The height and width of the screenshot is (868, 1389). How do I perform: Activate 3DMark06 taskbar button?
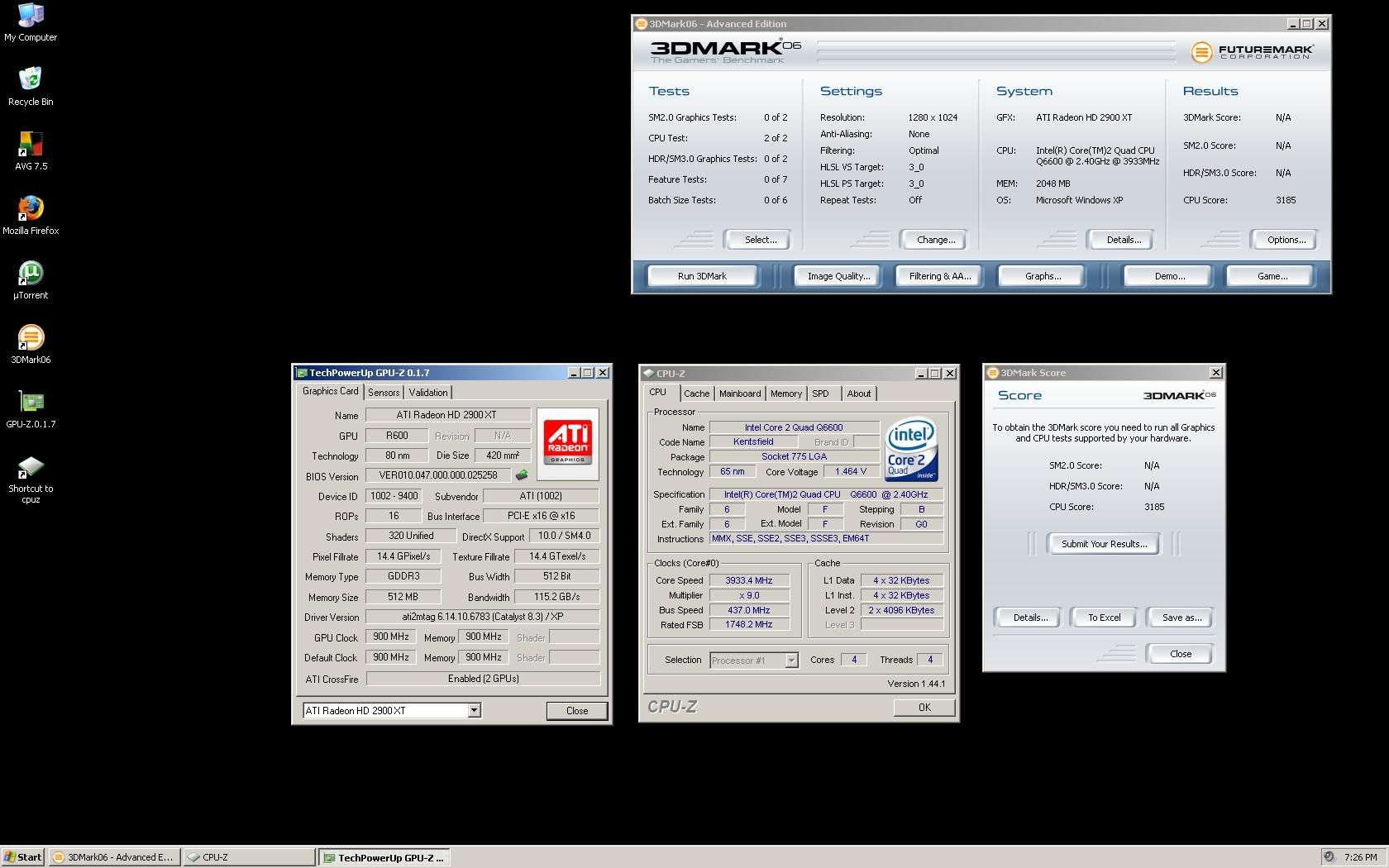tap(114, 857)
